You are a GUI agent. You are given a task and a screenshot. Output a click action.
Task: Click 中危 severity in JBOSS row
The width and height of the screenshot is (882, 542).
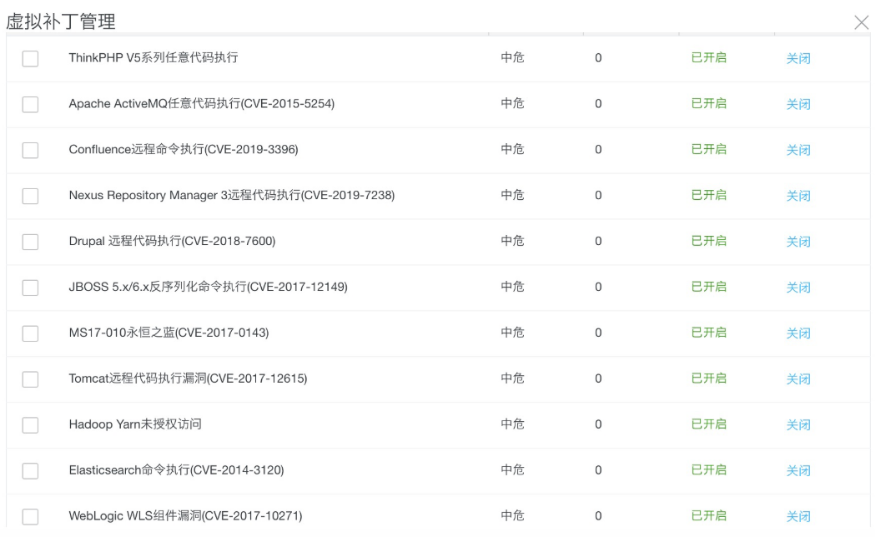(512, 287)
